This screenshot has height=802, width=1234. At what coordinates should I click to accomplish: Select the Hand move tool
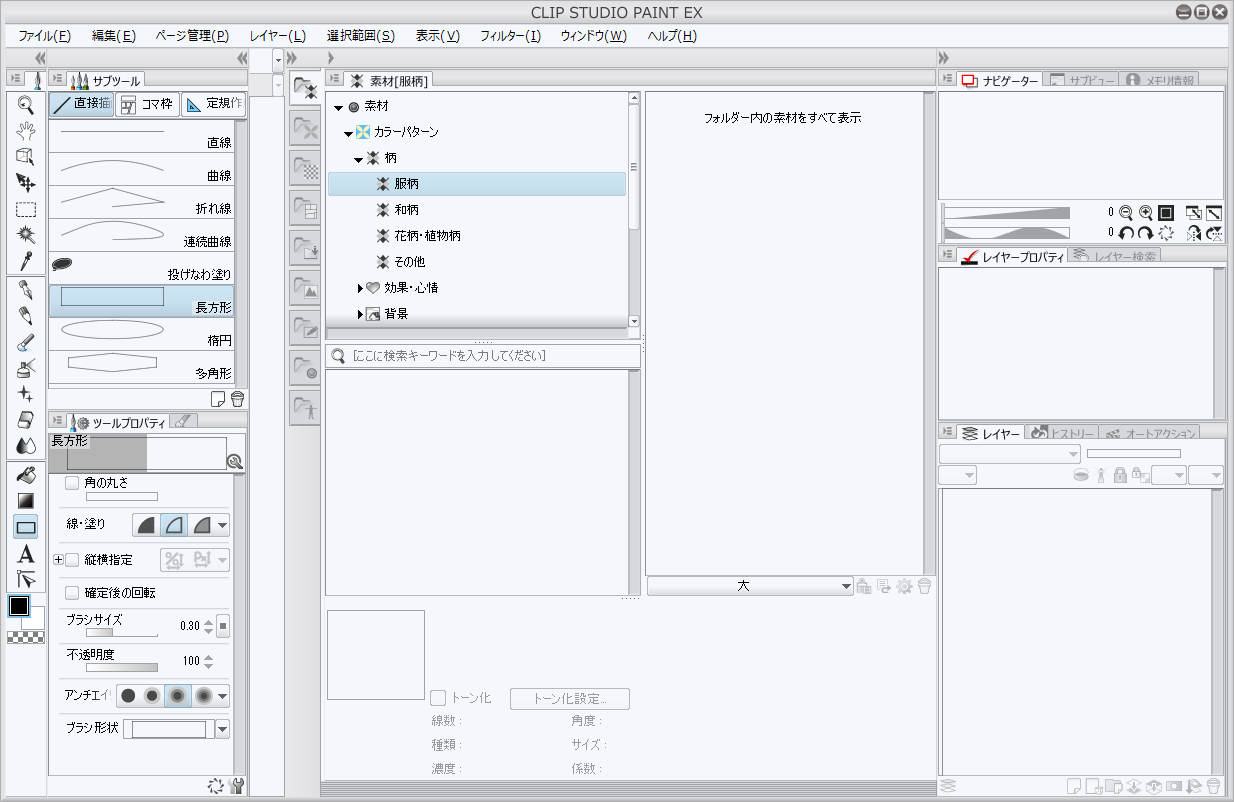26,130
